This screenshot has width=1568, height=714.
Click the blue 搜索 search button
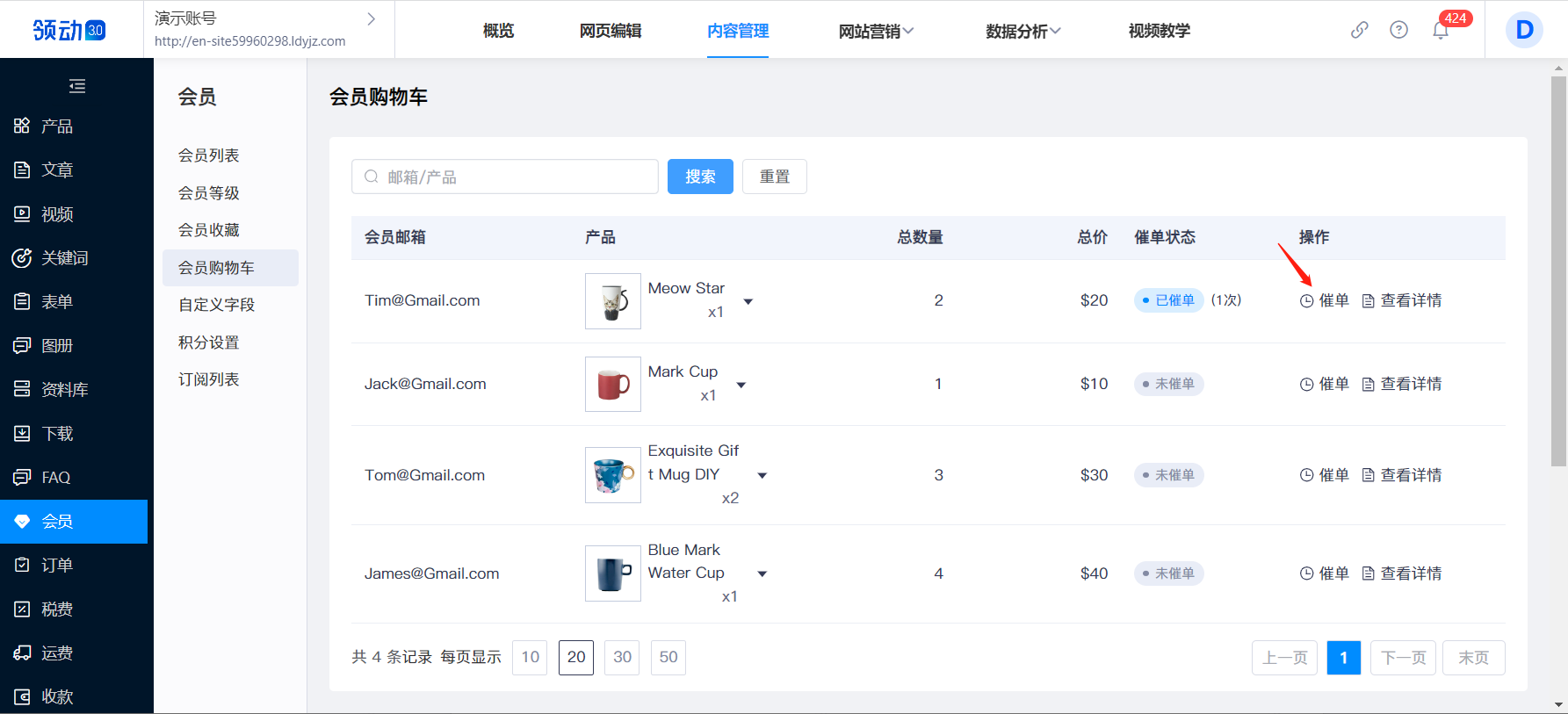(x=700, y=177)
